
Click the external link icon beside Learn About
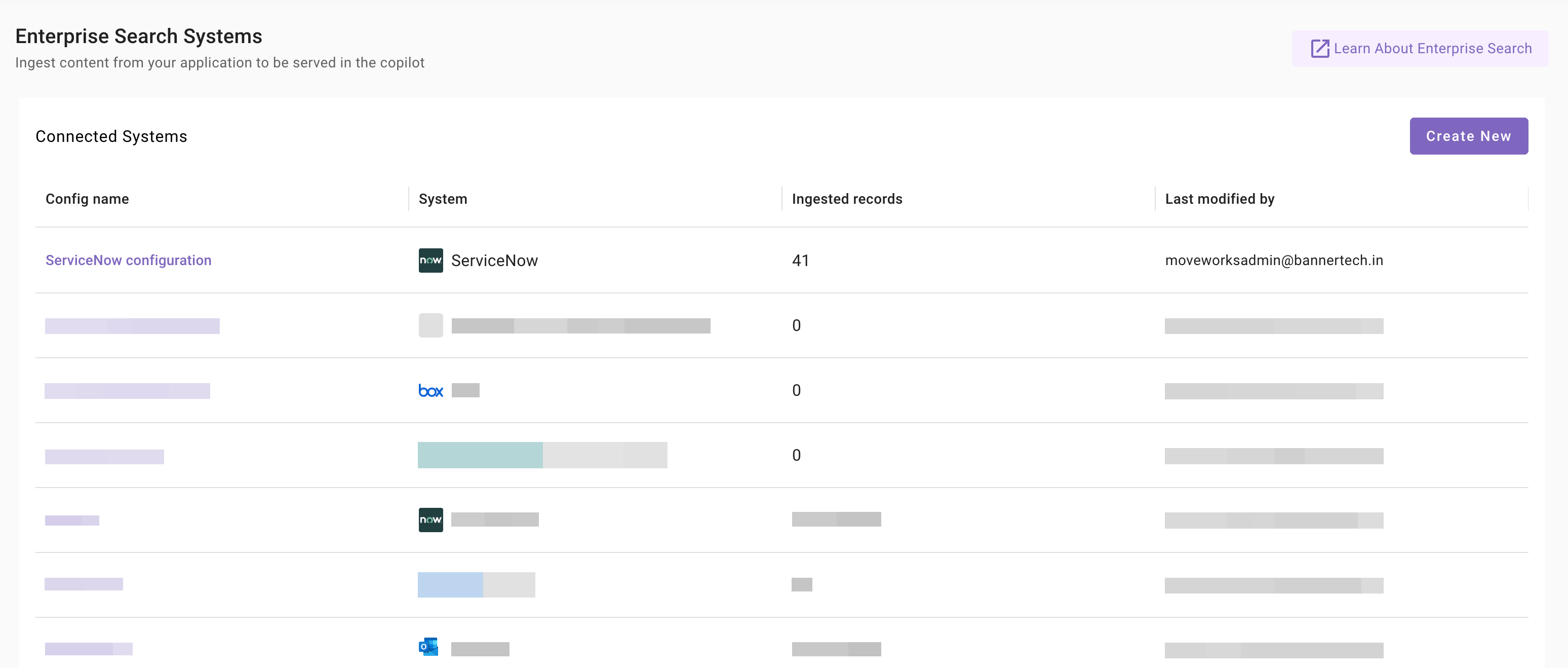point(1319,49)
